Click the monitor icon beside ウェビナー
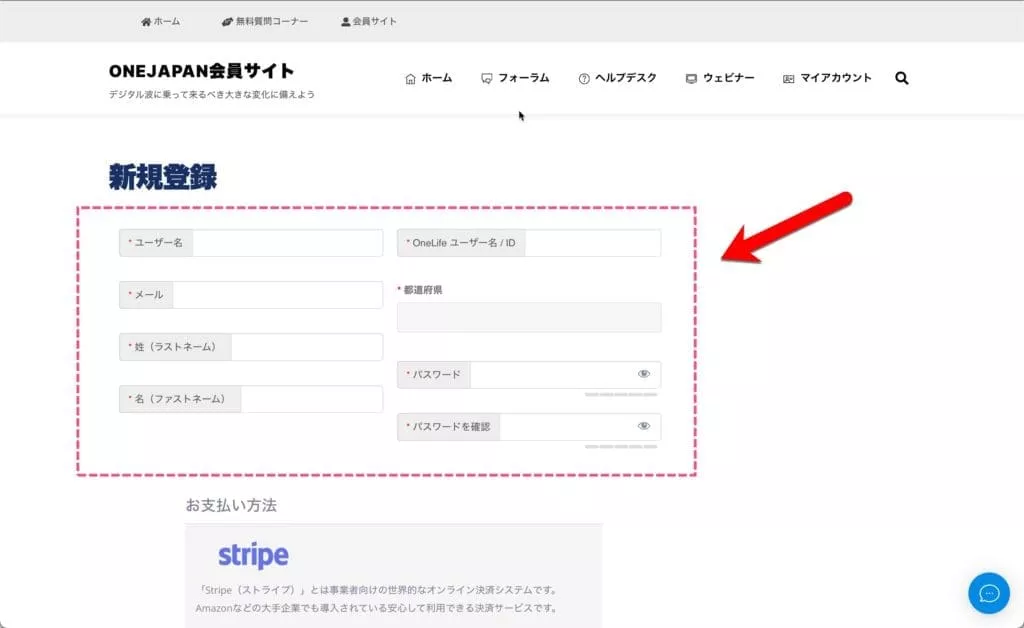The image size is (1024, 628). (691, 79)
